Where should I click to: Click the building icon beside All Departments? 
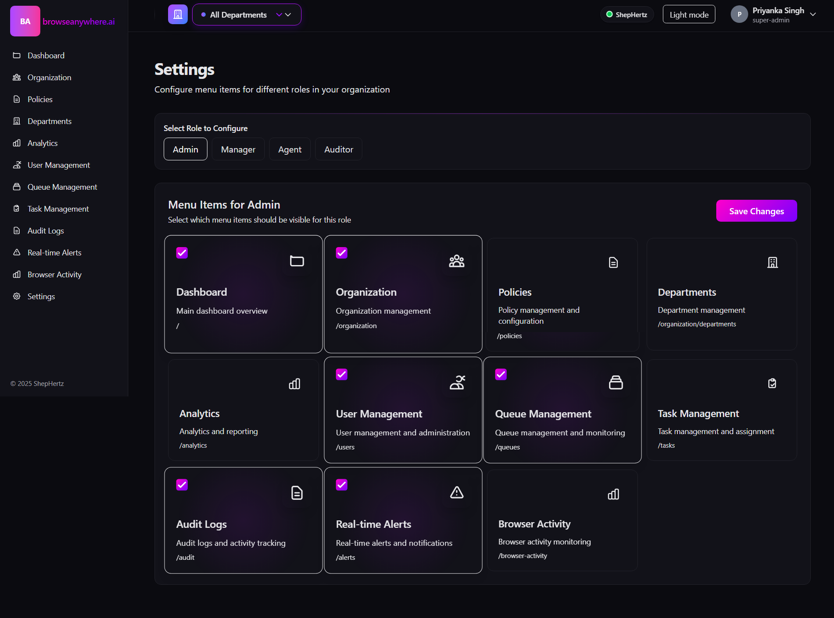click(177, 14)
